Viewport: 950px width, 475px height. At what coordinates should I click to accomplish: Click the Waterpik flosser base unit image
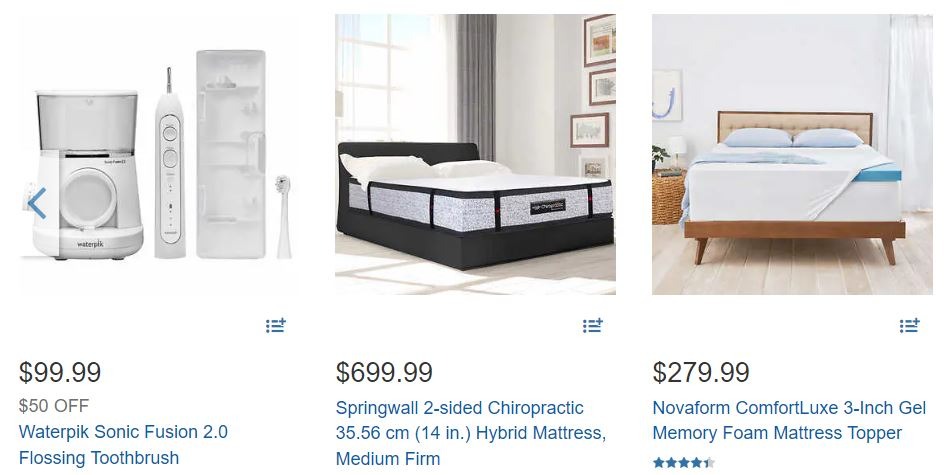(x=88, y=175)
